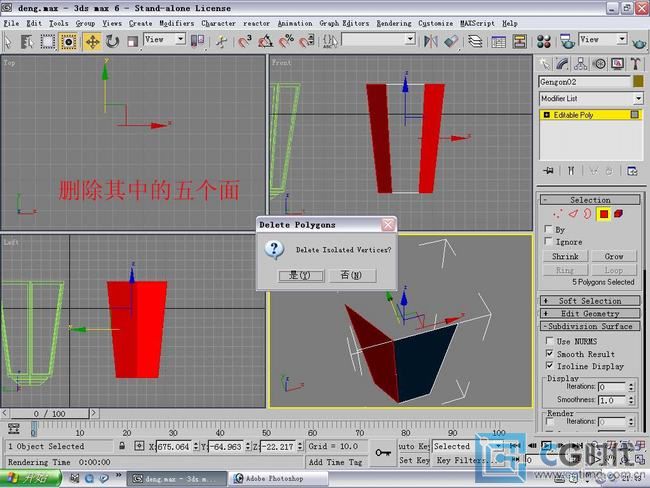Viewport: 650px width, 488px height.
Task: Open the MAXScript menu
Action: 477,23
